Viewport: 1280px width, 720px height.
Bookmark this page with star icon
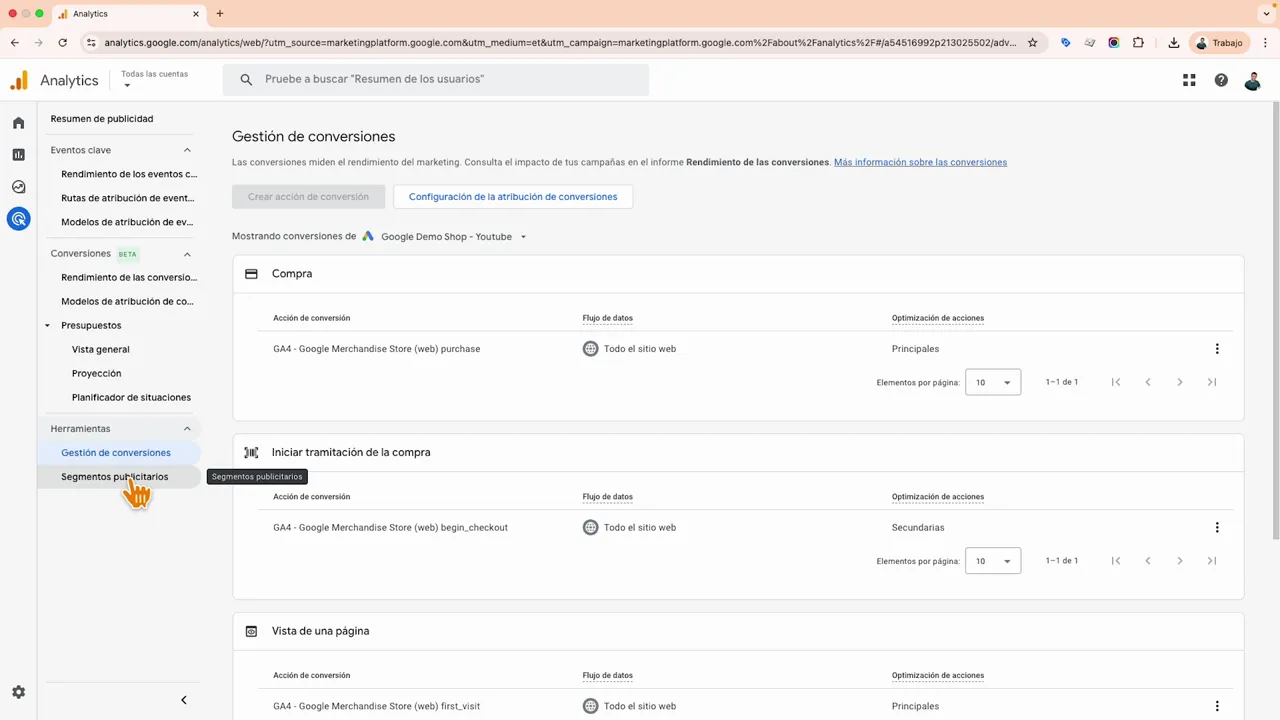[1033, 43]
